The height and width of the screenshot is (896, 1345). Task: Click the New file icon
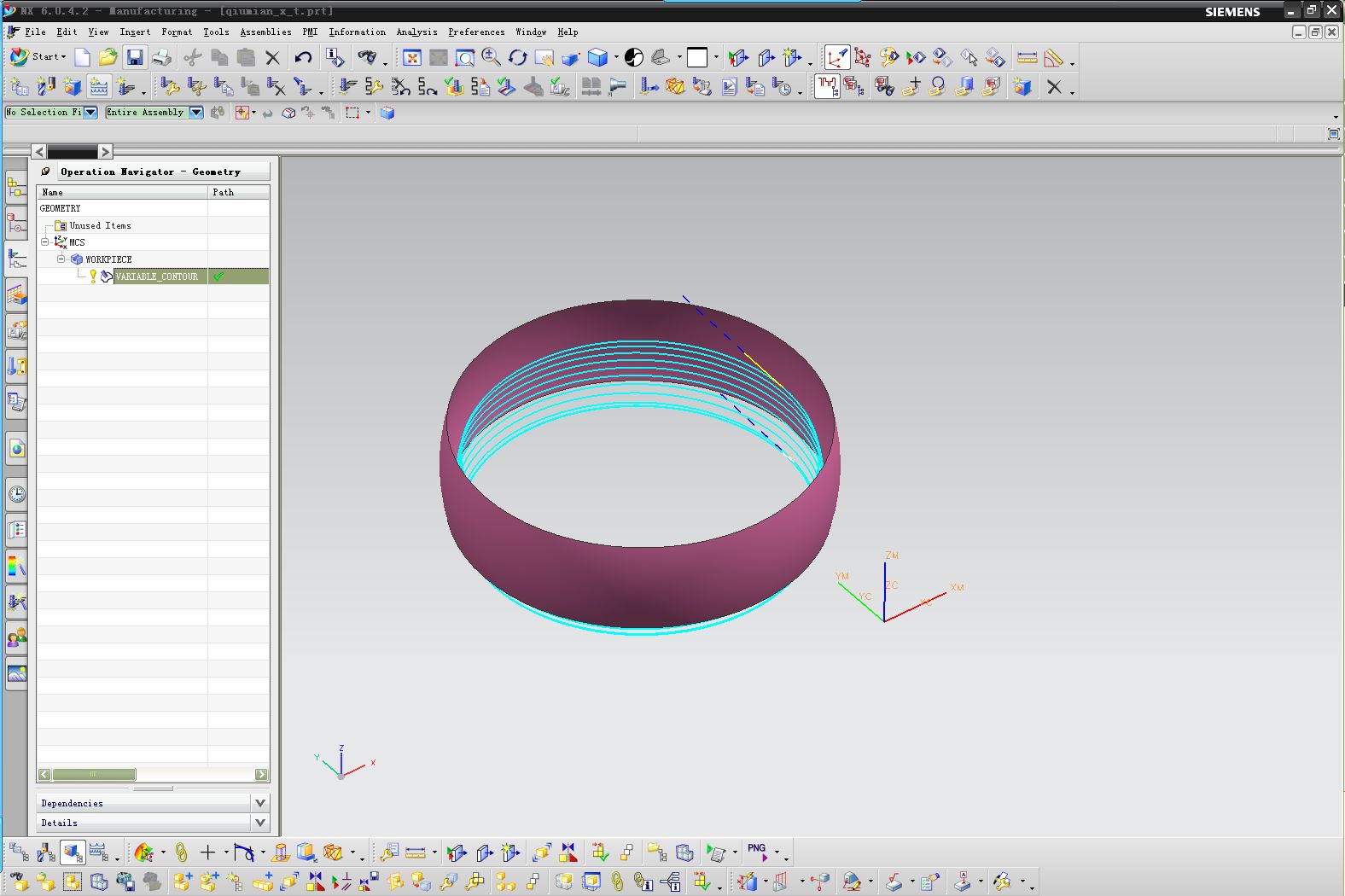click(82, 57)
